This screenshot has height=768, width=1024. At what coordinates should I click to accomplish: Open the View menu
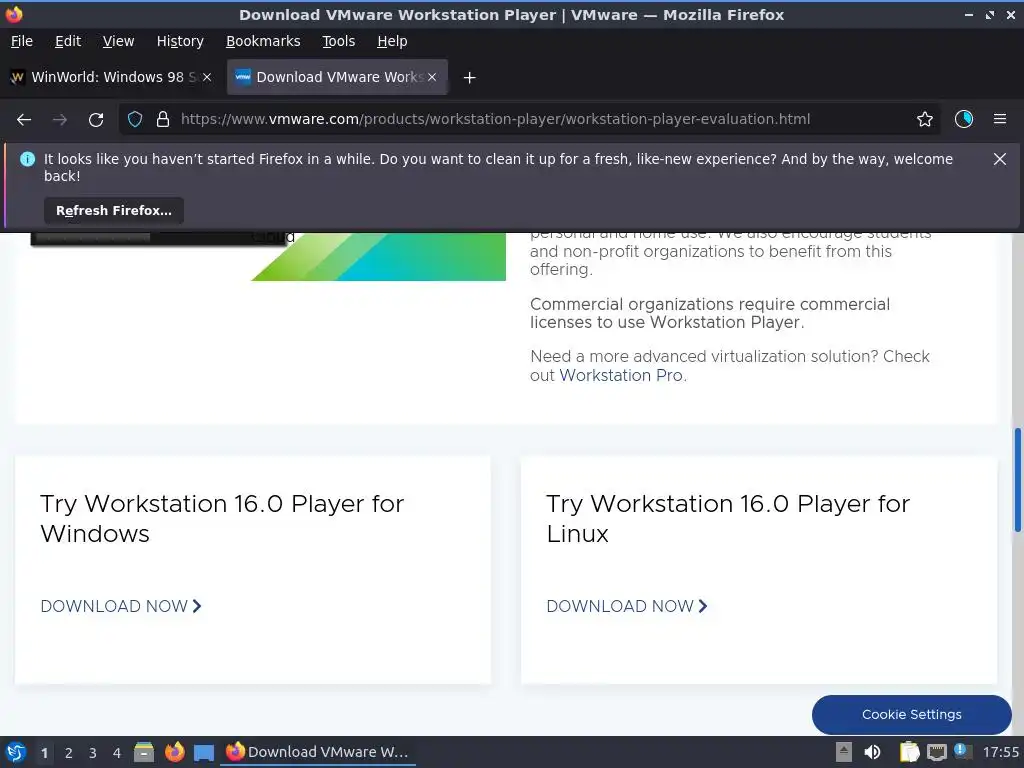pos(118,41)
